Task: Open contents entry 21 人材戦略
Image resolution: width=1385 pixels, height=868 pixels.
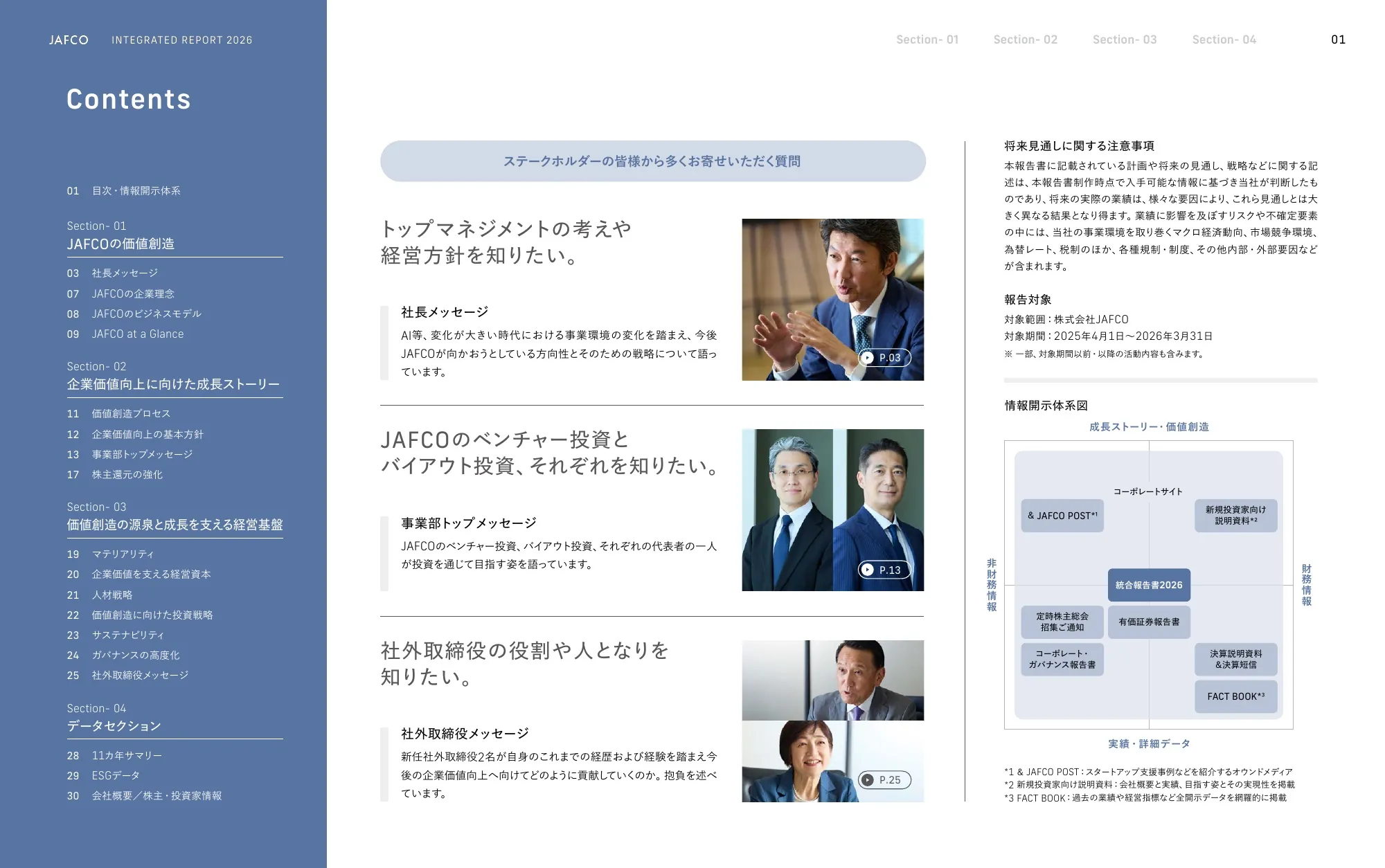Action: [99, 595]
